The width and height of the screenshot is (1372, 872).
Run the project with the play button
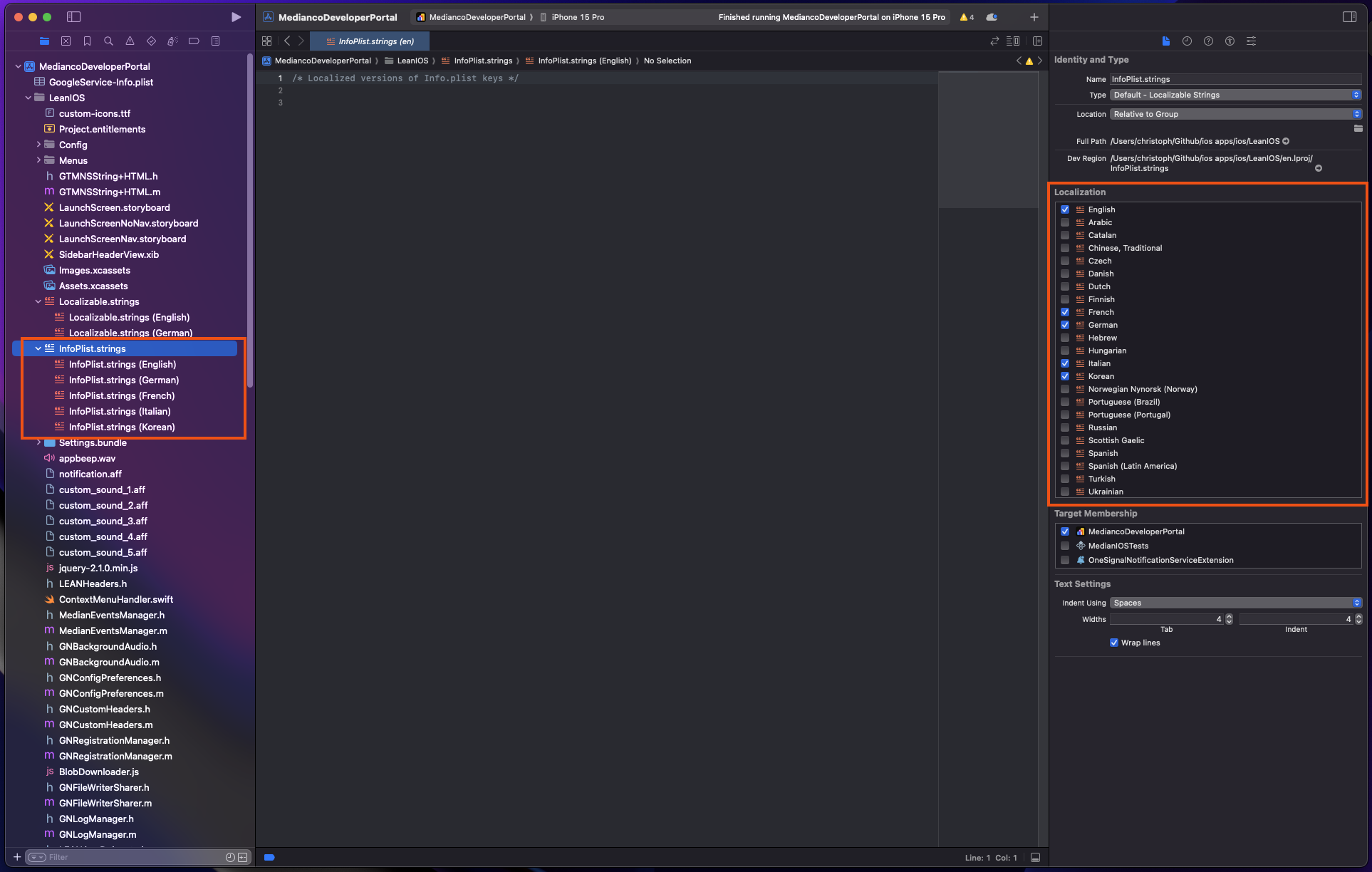click(x=236, y=16)
